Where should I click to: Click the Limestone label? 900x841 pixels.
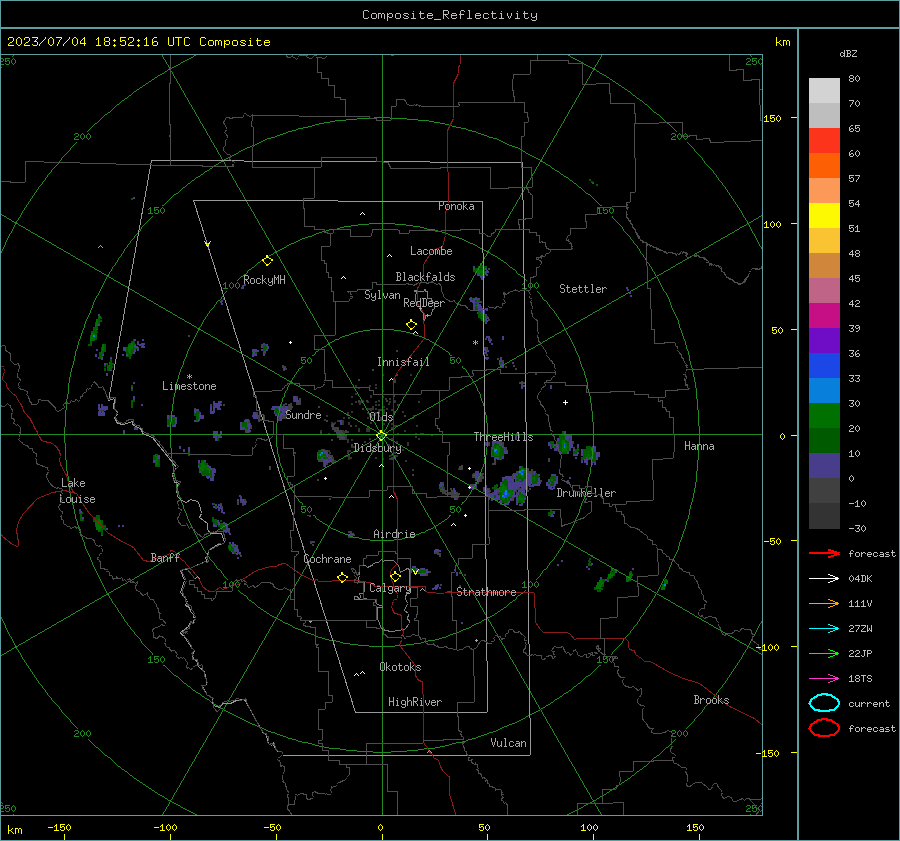coord(189,386)
